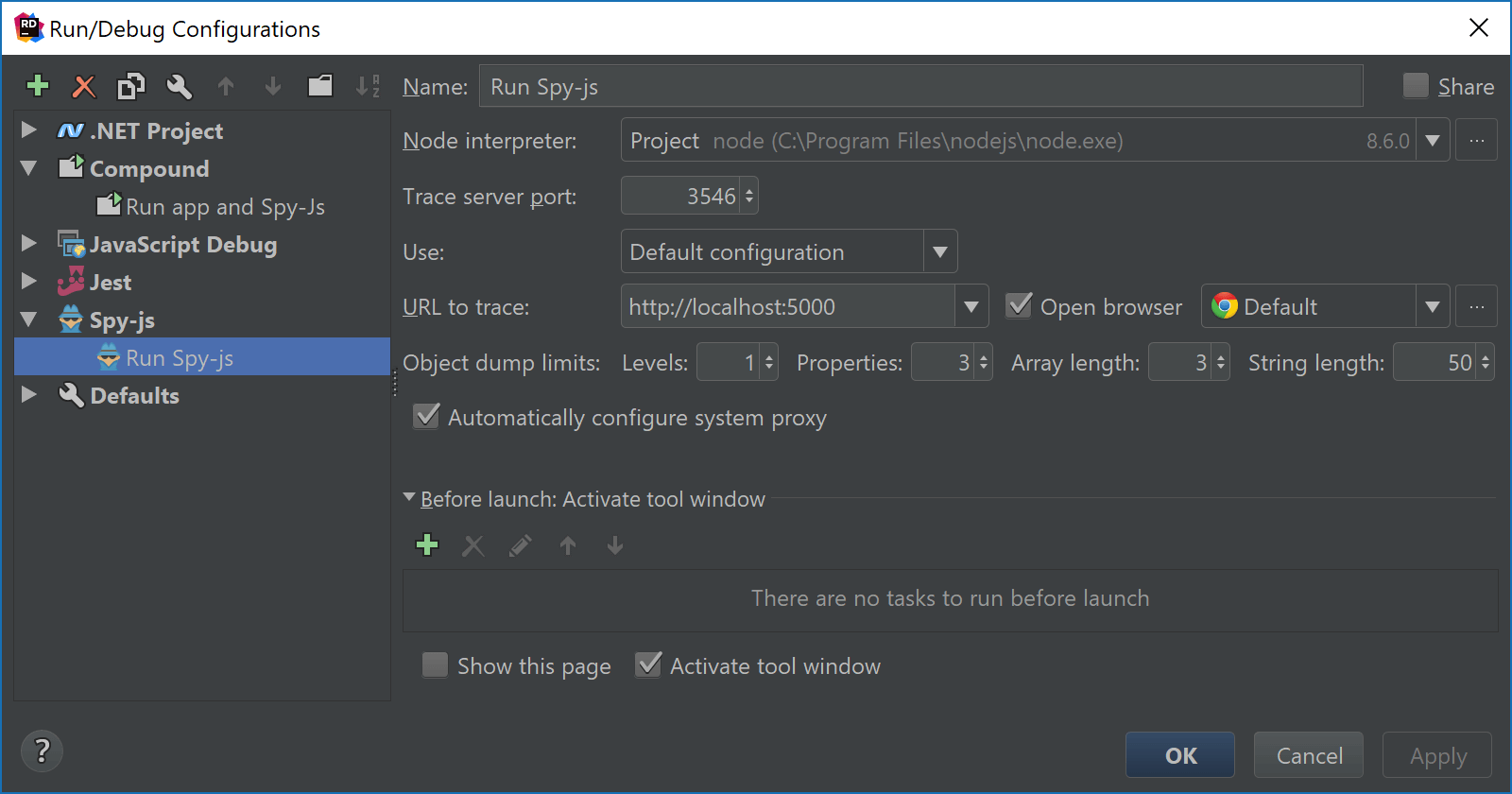1512x794 pixels.
Task: Toggle Automatically configure system proxy
Action: point(427,417)
